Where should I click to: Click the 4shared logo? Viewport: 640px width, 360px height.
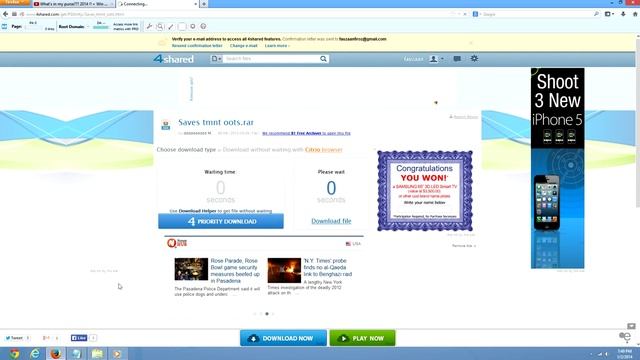tap(173, 59)
